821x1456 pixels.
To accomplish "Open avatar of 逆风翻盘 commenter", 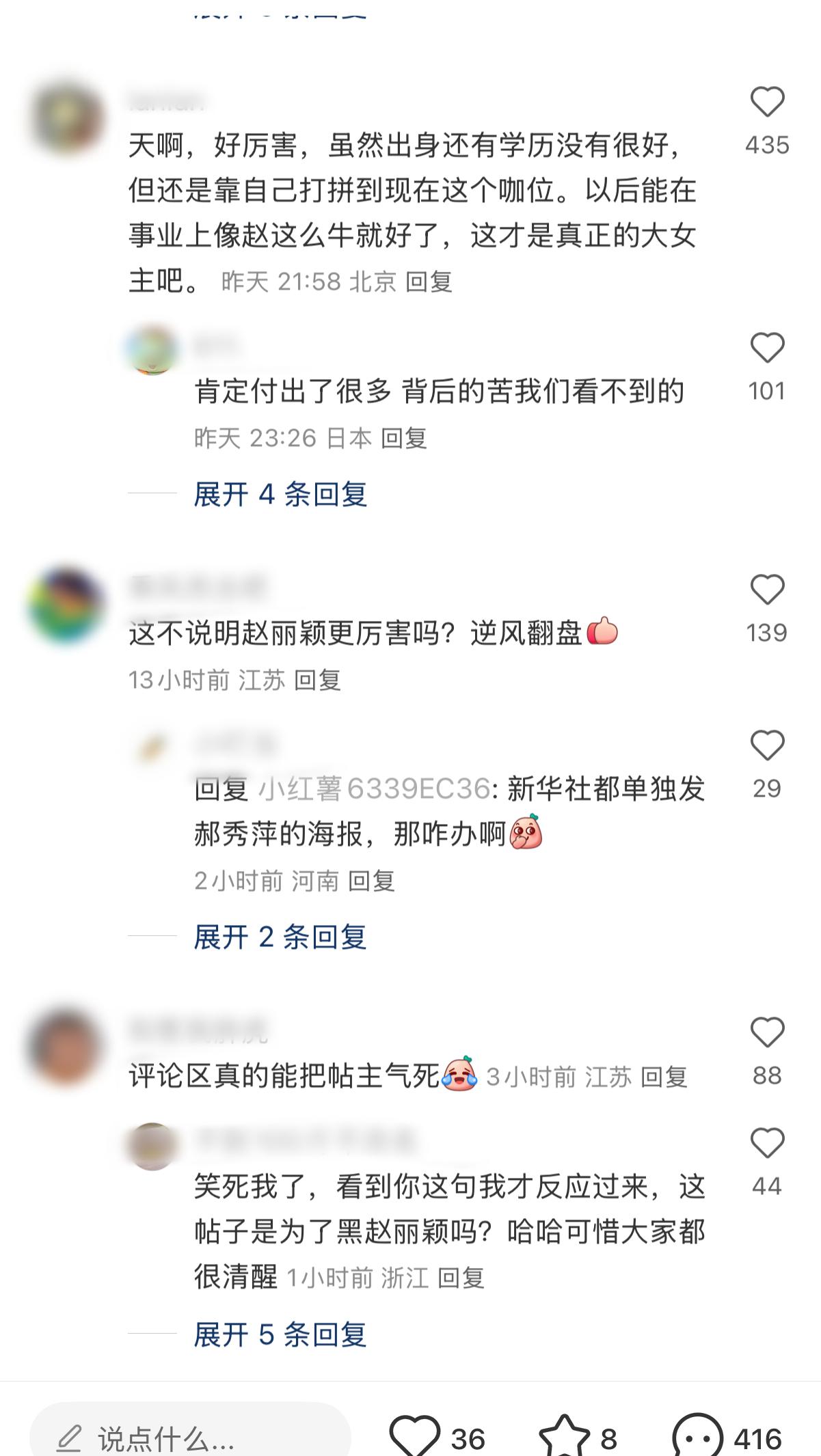I will [66, 605].
